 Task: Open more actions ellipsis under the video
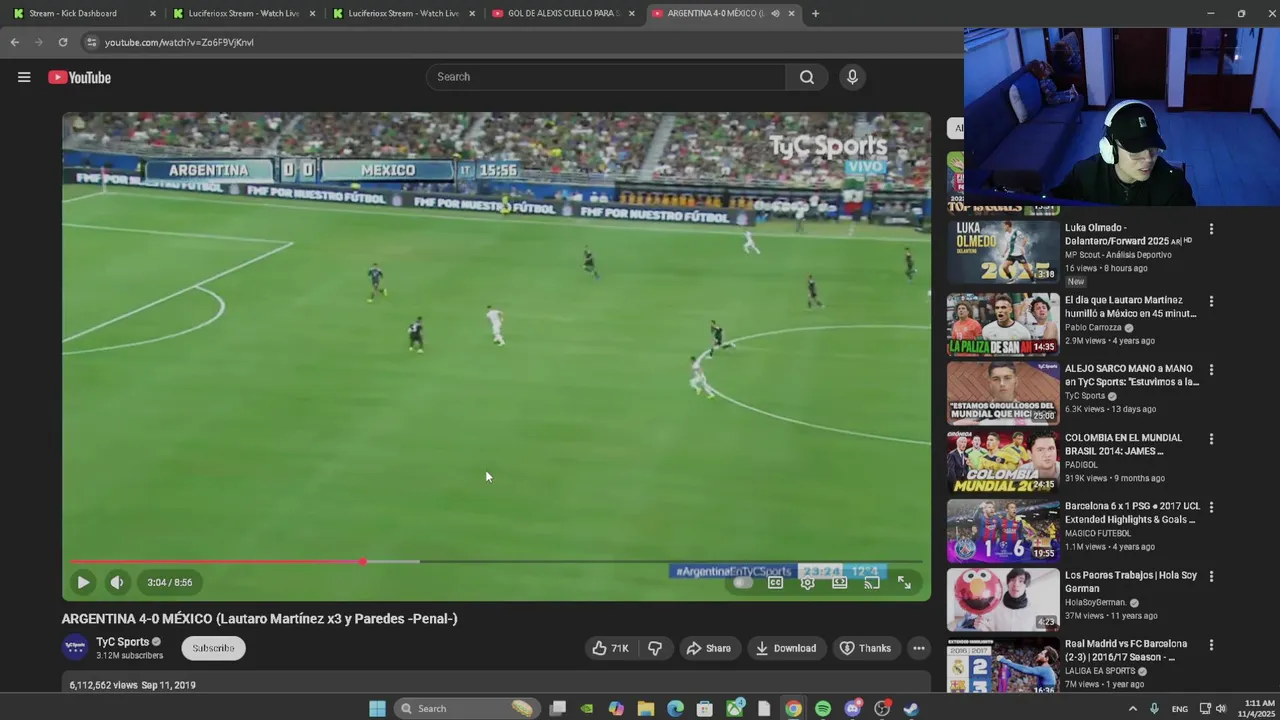[918, 648]
